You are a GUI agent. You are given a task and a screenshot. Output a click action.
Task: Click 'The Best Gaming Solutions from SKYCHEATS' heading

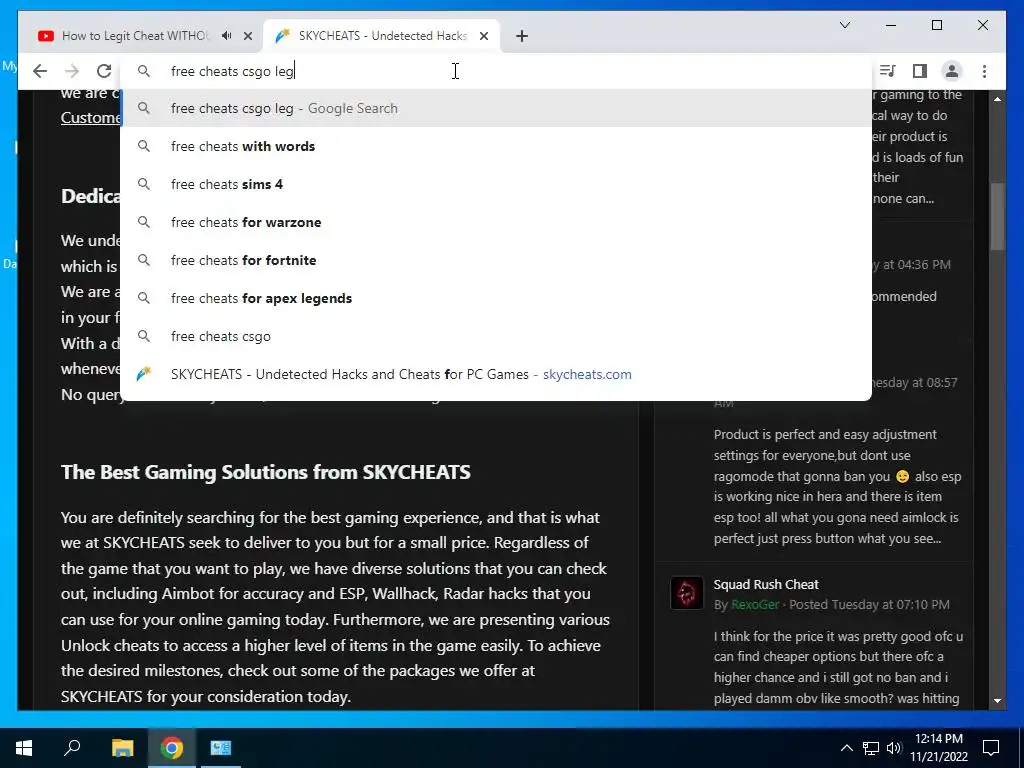265,472
